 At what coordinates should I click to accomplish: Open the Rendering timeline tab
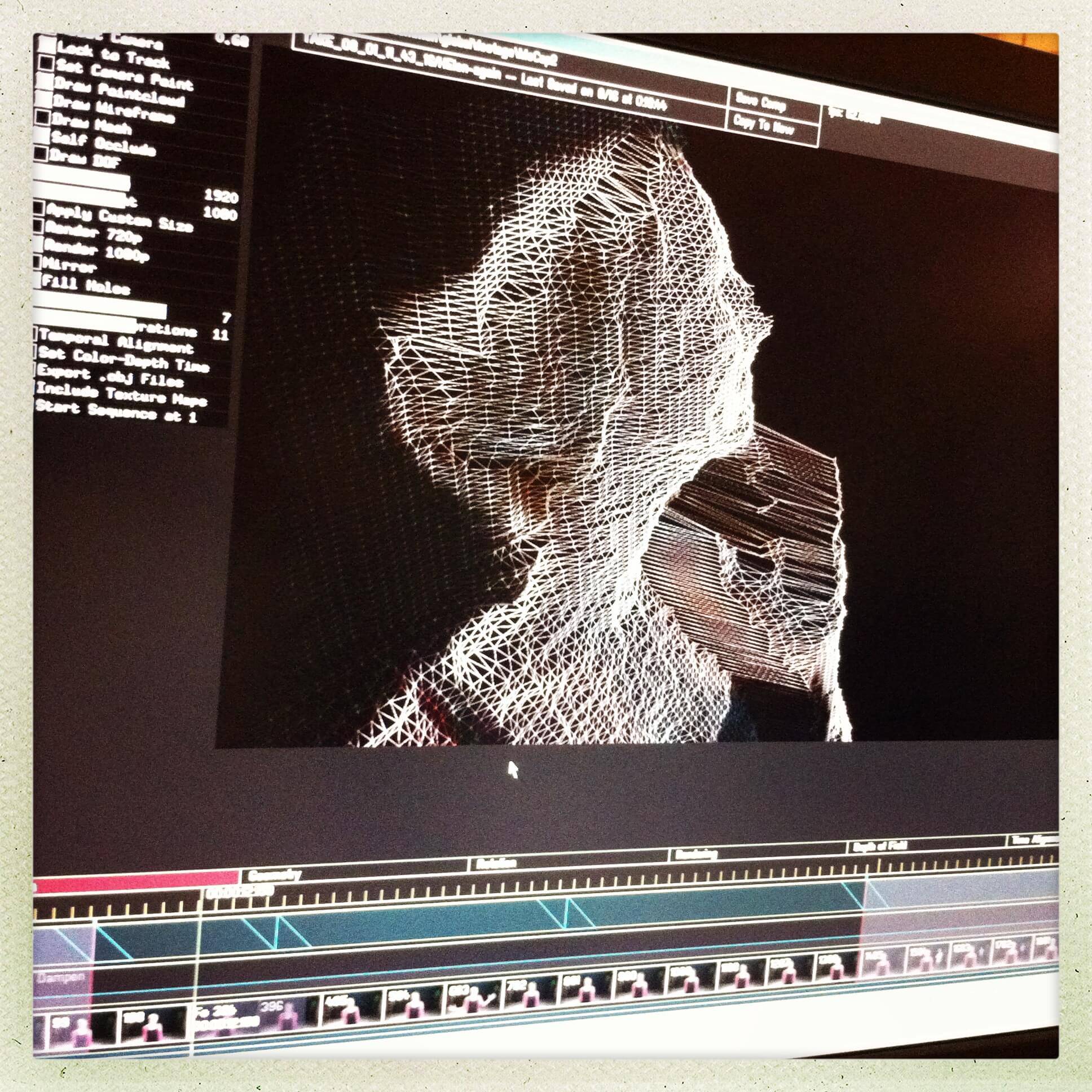pyautogui.click(x=697, y=854)
